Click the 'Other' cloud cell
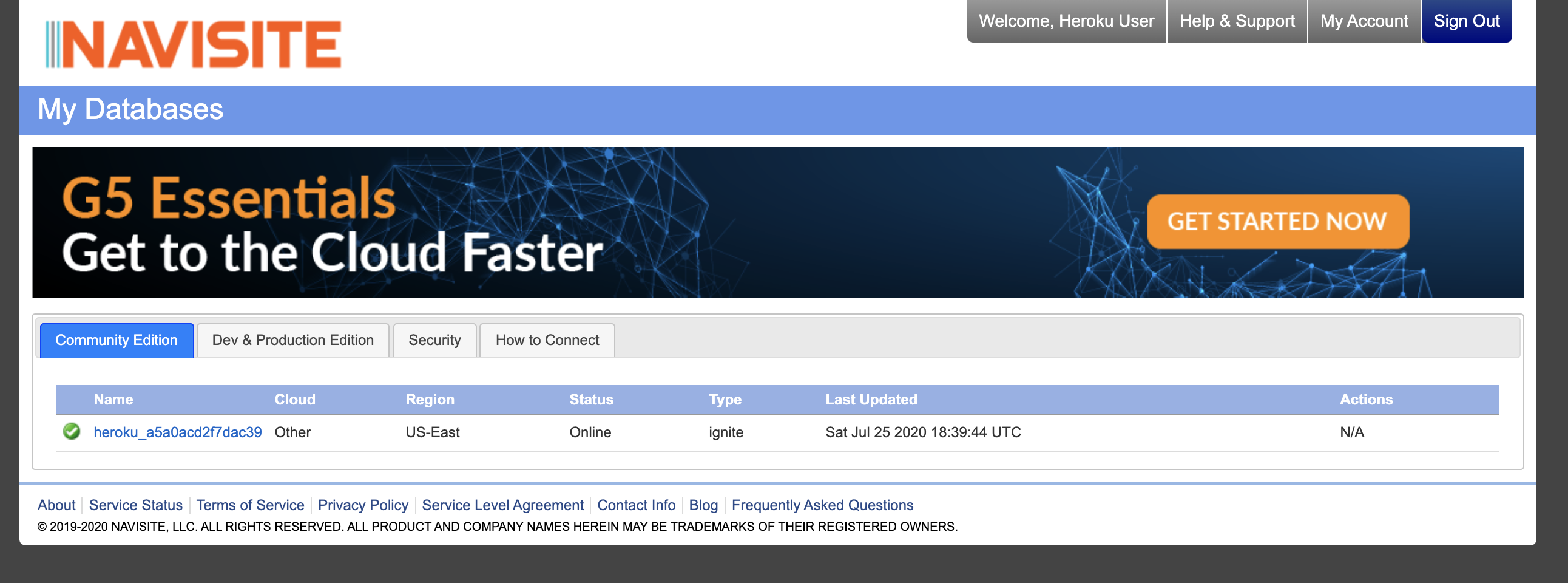 coord(292,432)
